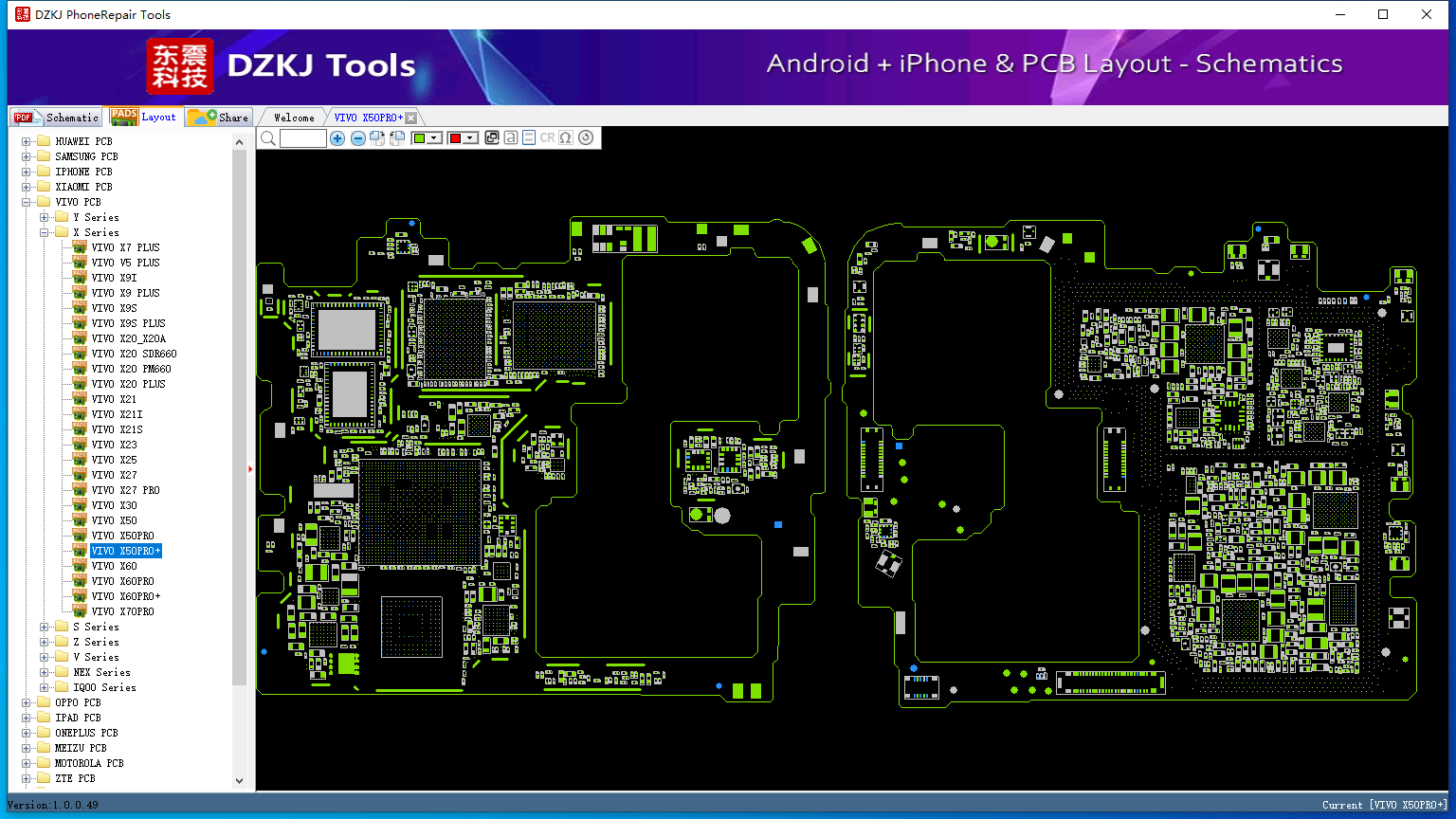Click the Z Series folder label

point(96,642)
